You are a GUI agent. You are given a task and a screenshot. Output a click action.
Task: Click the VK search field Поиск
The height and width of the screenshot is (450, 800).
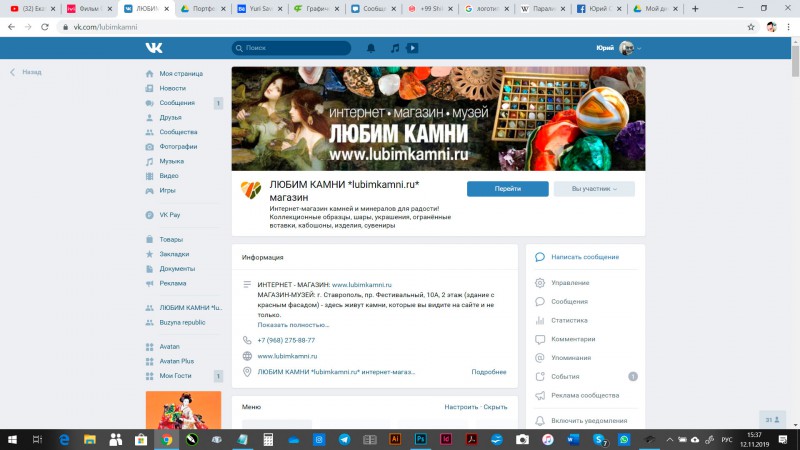pyautogui.click(x=291, y=48)
